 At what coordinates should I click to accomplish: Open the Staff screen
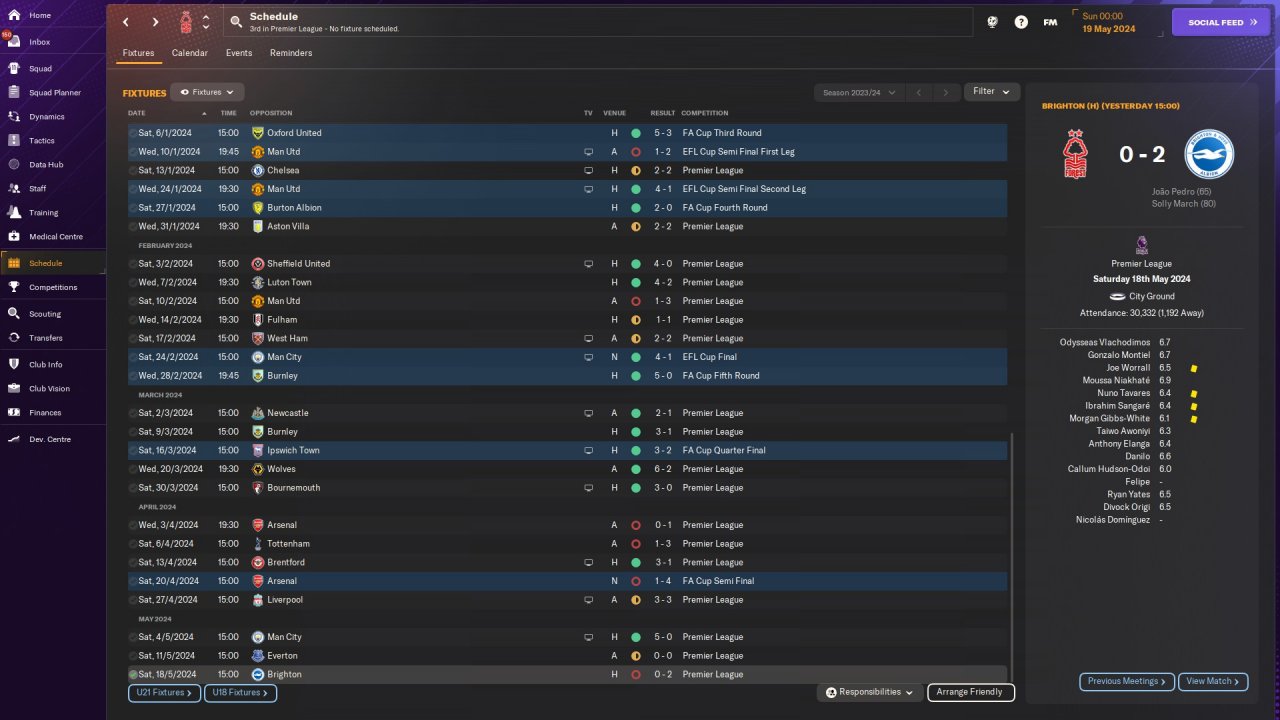click(x=38, y=188)
